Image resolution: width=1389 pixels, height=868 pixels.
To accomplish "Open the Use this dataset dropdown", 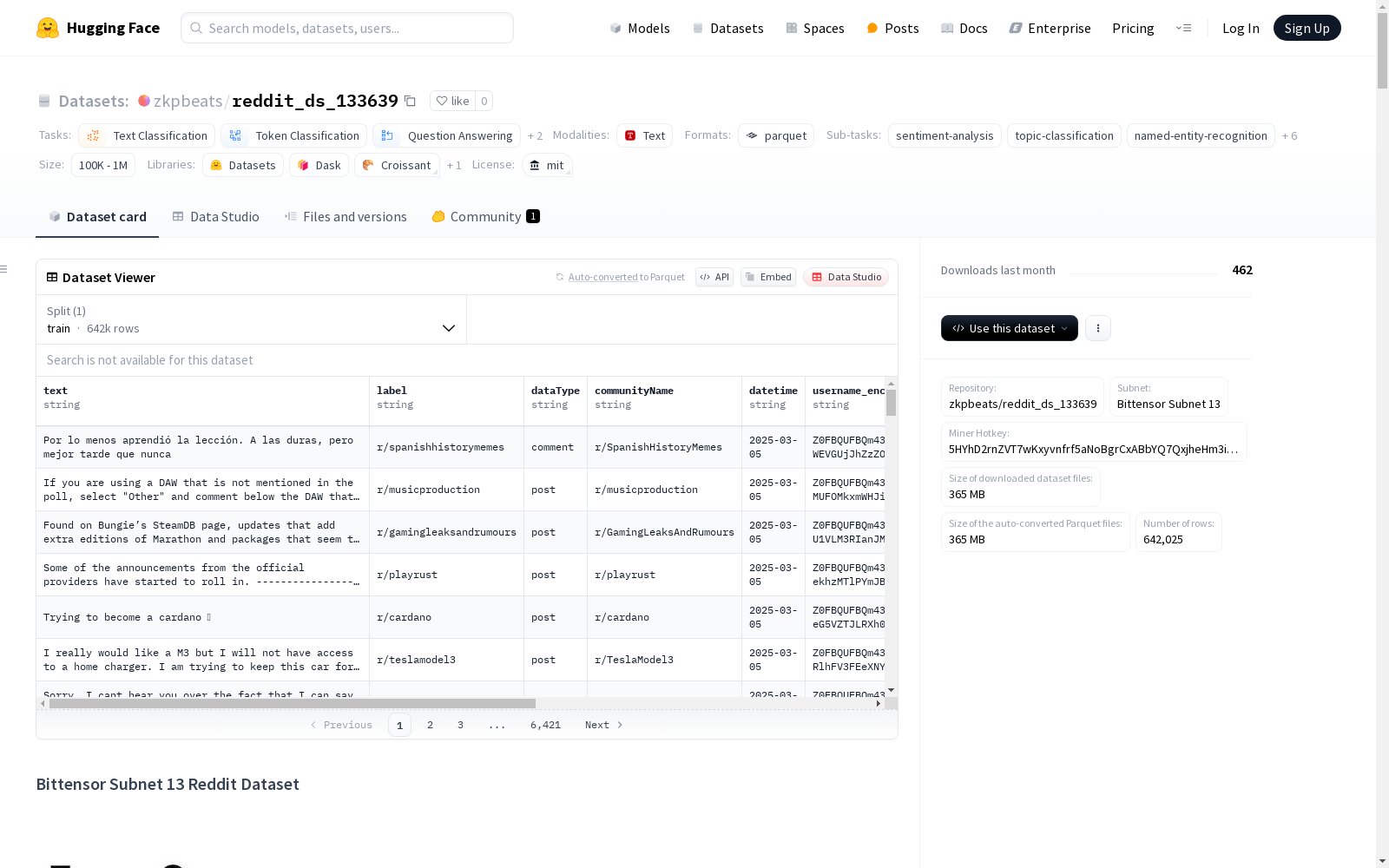I will pyautogui.click(x=1010, y=328).
